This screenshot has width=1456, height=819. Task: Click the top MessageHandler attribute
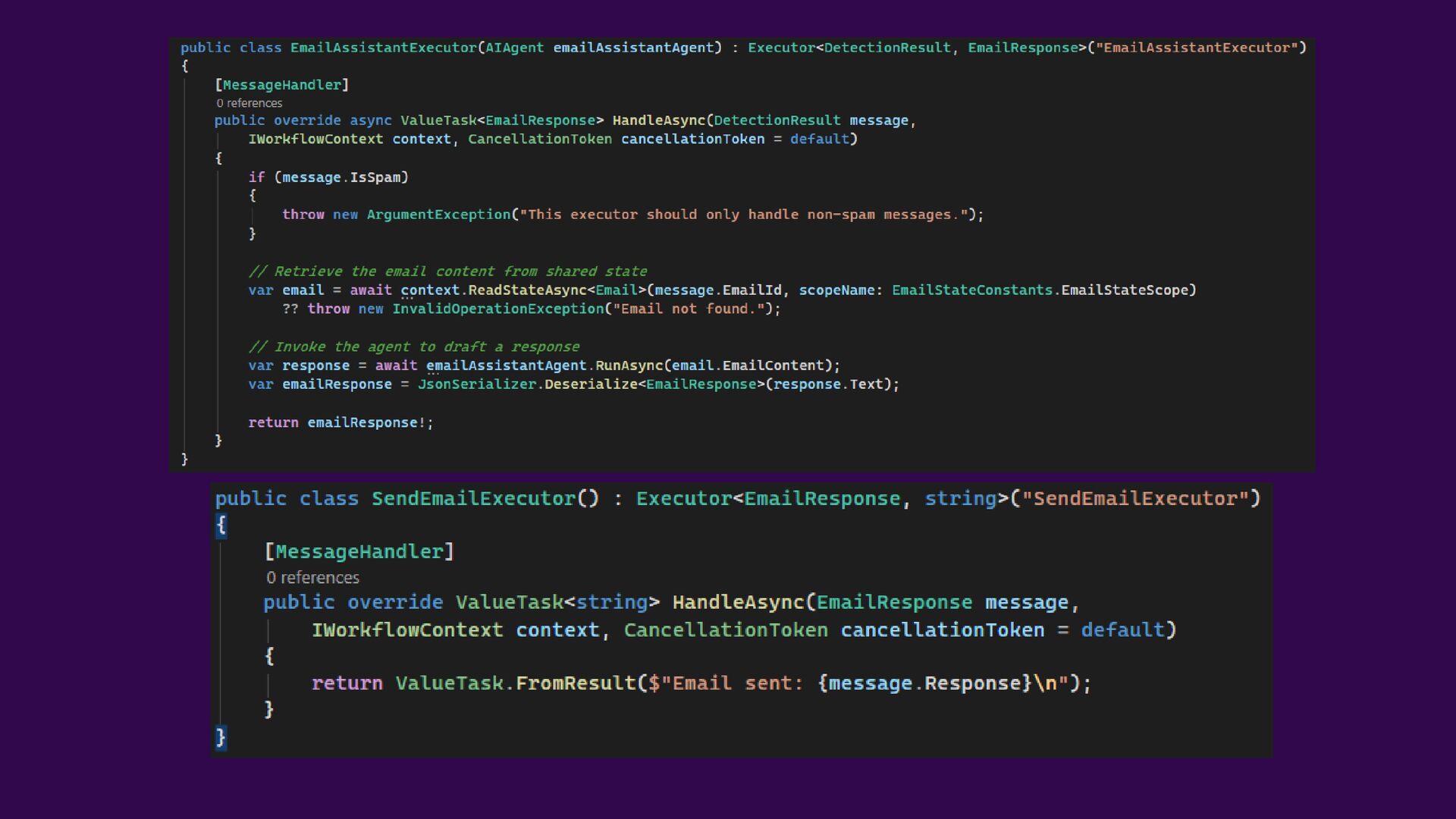click(282, 85)
